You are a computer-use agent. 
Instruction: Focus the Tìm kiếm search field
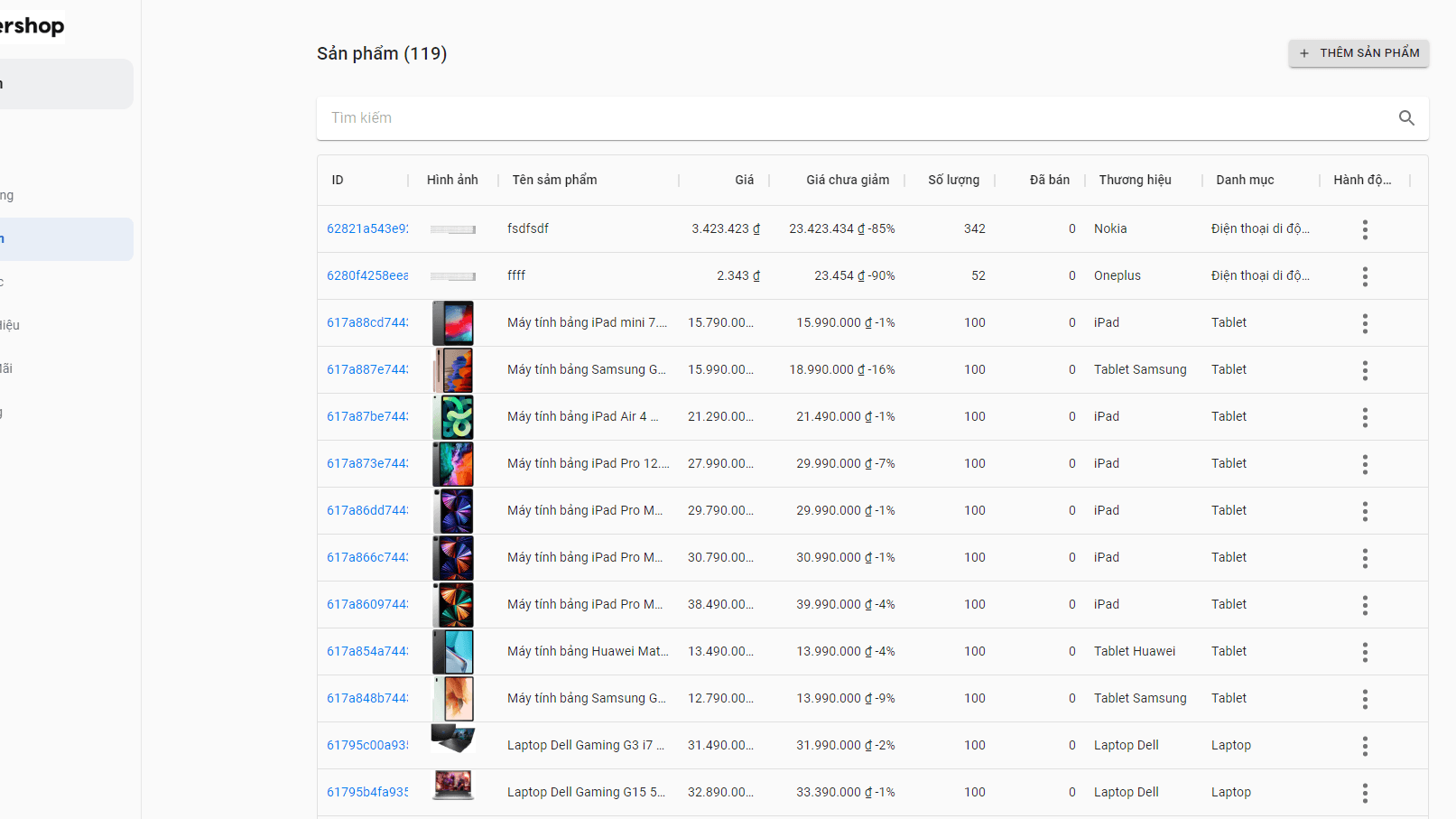point(849,118)
